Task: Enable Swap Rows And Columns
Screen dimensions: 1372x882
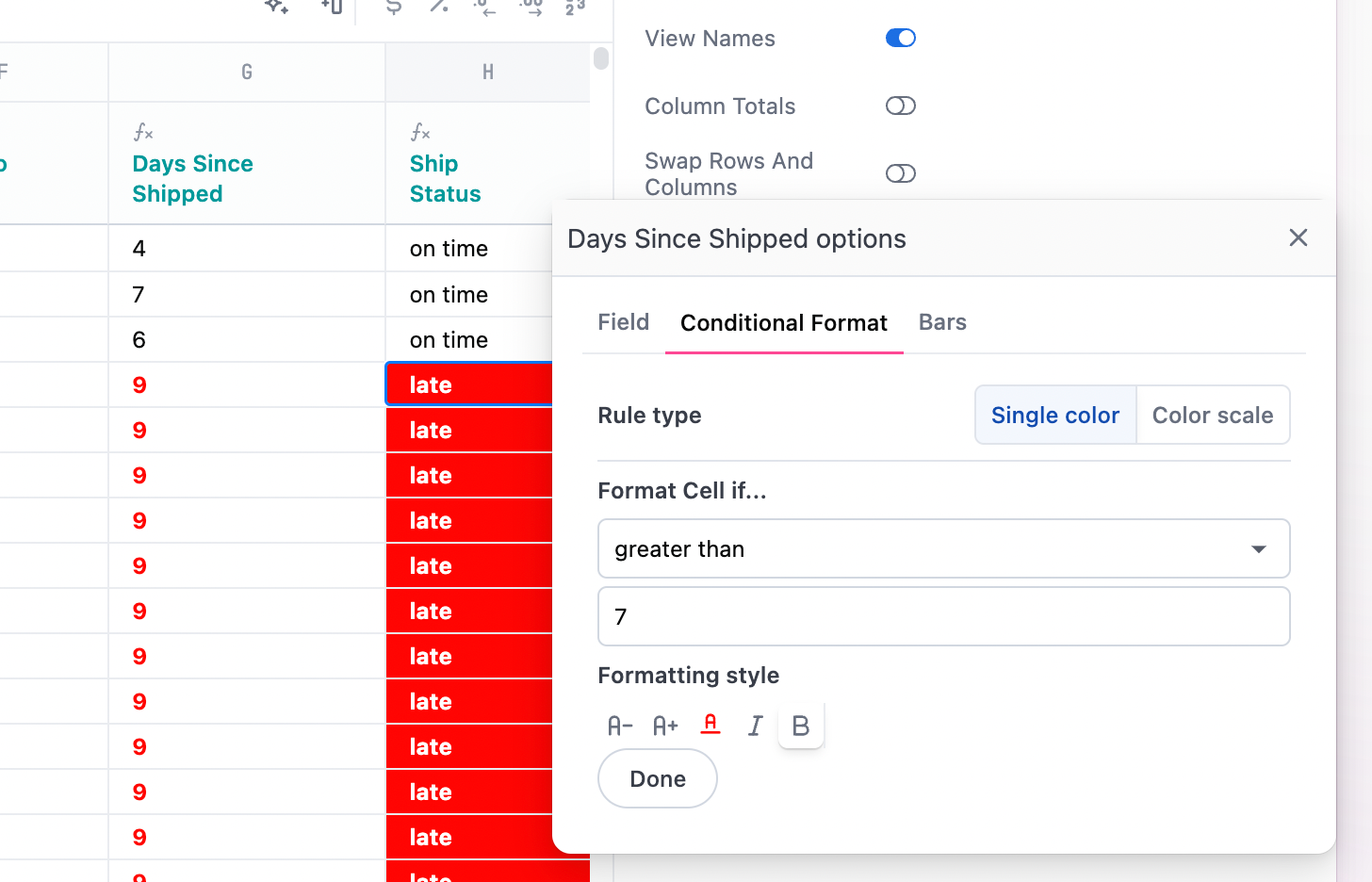Action: tap(900, 173)
